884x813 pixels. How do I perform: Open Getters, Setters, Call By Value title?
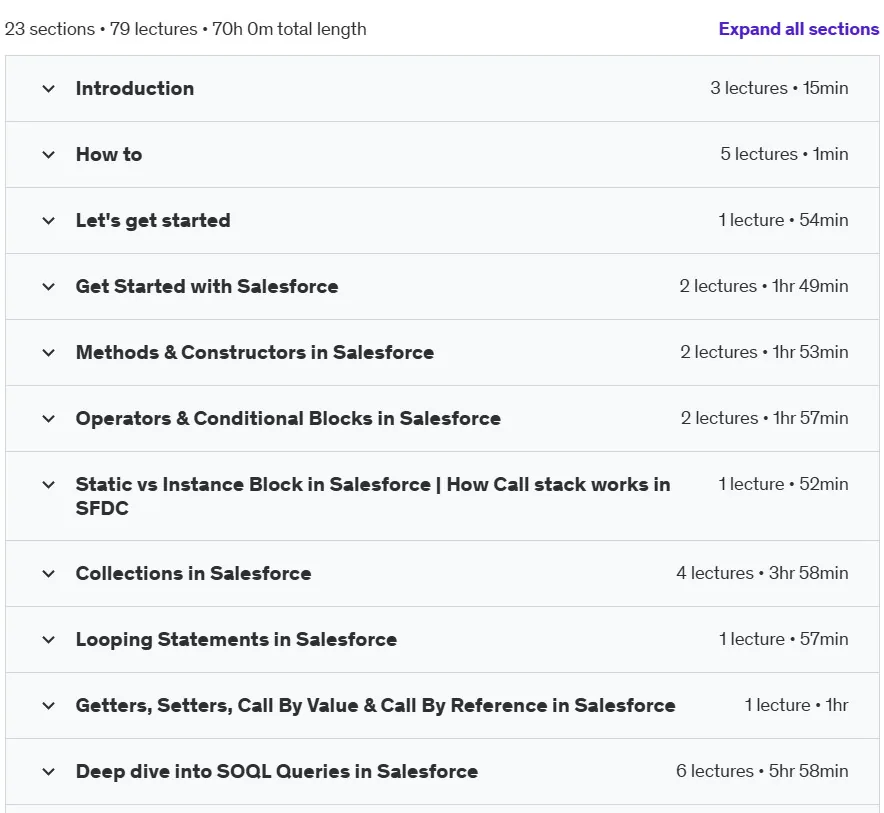tap(375, 705)
